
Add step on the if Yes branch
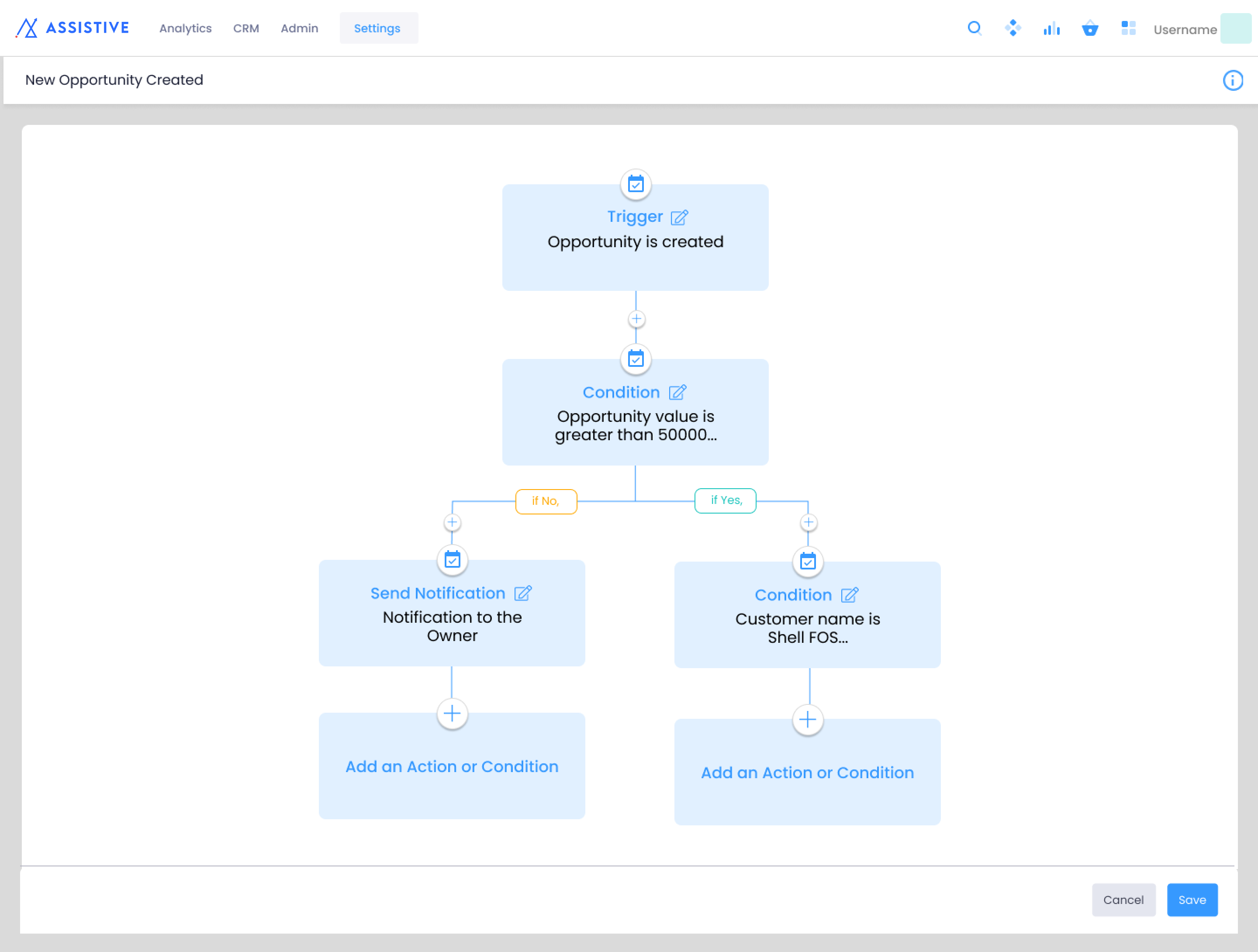(x=808, y=522)
